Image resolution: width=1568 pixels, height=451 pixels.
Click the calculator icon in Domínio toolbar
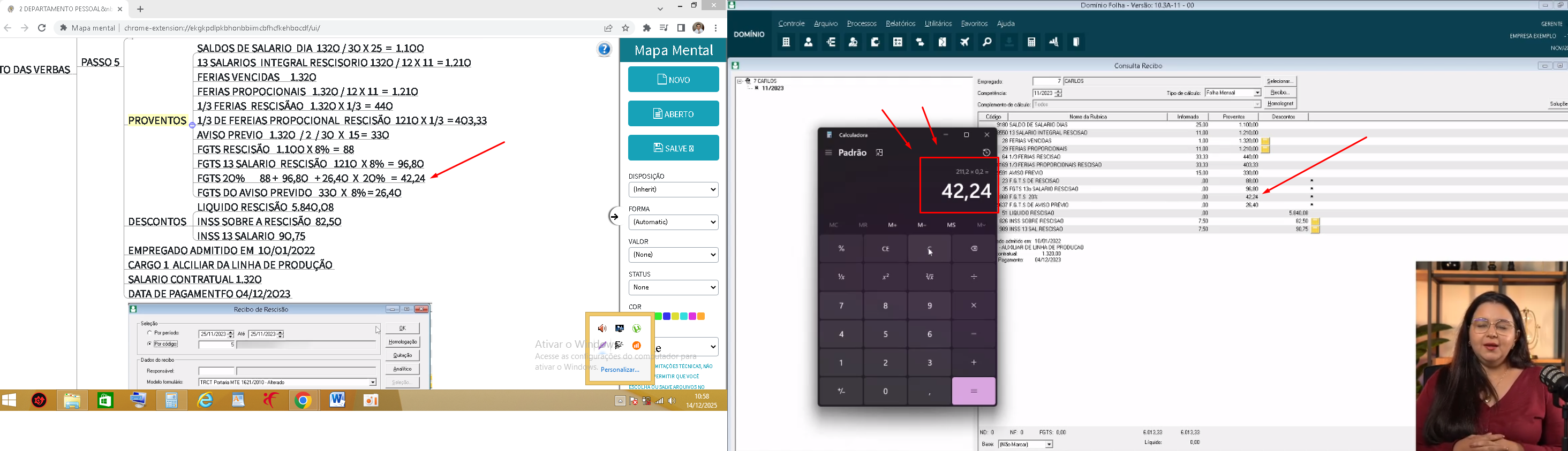pos(1032,42)
